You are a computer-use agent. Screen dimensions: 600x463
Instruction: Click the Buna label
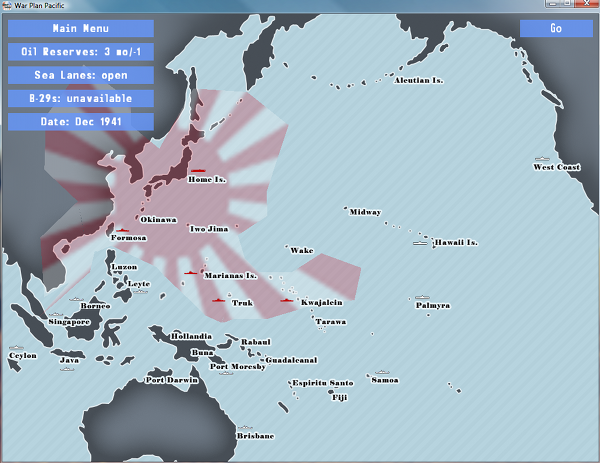(x=202, y=352)
